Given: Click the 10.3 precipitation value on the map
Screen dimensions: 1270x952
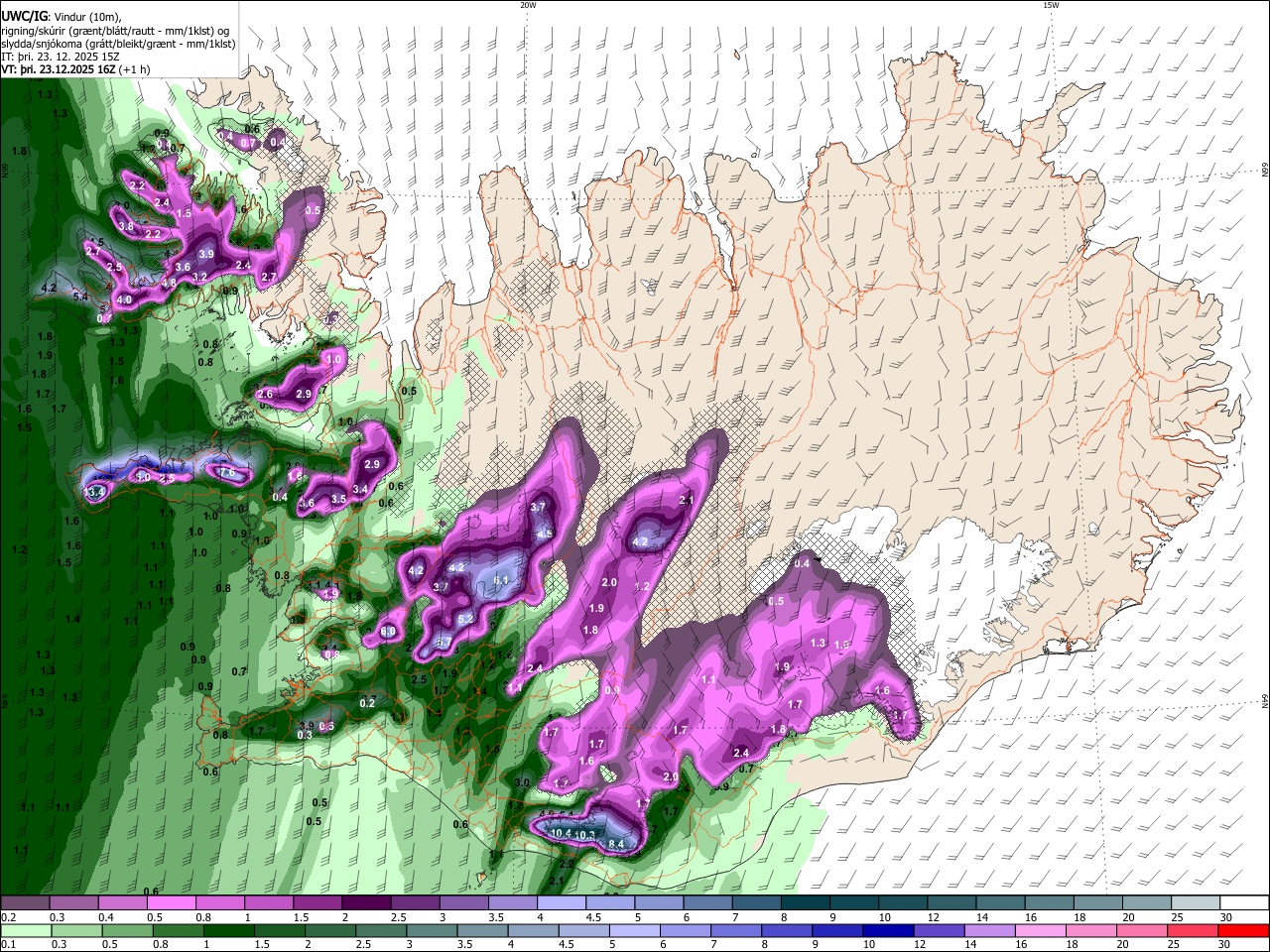Looking at the screenshot, I should (585, 836).
